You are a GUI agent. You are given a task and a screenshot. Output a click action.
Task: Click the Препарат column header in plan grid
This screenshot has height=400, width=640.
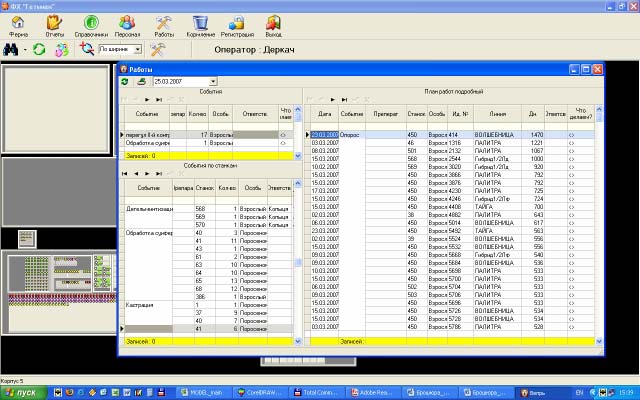386,114
